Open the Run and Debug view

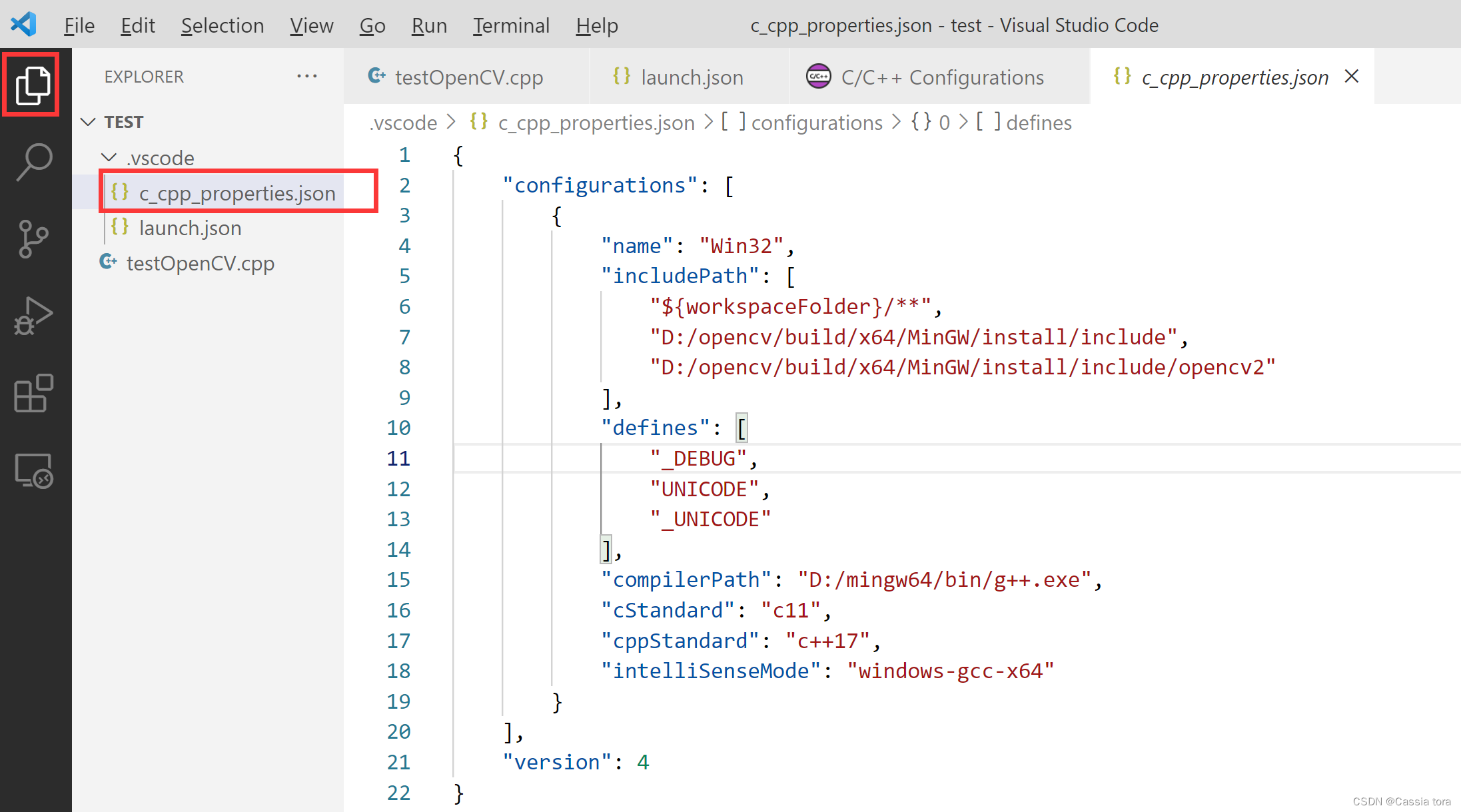tap(33, 316)
